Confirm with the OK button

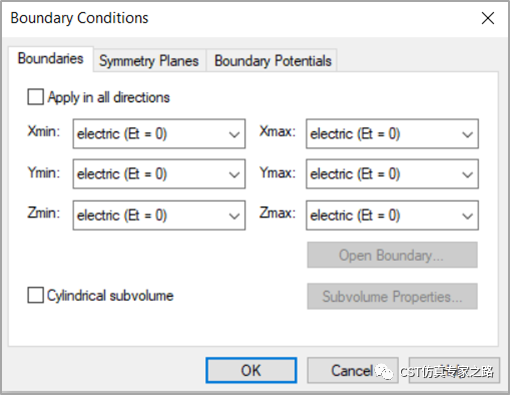tap(251, 370)
